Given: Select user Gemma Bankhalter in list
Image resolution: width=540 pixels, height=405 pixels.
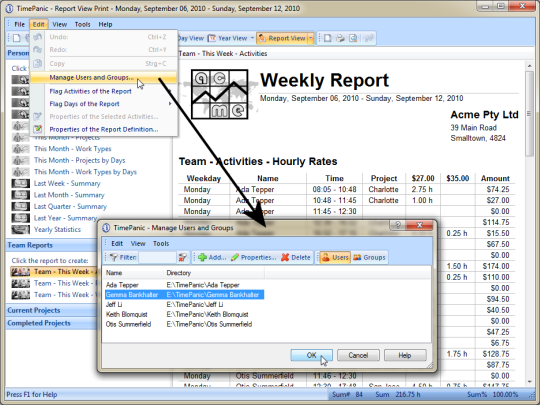Looking at the screenshot, I should click(x=185, y=295).
